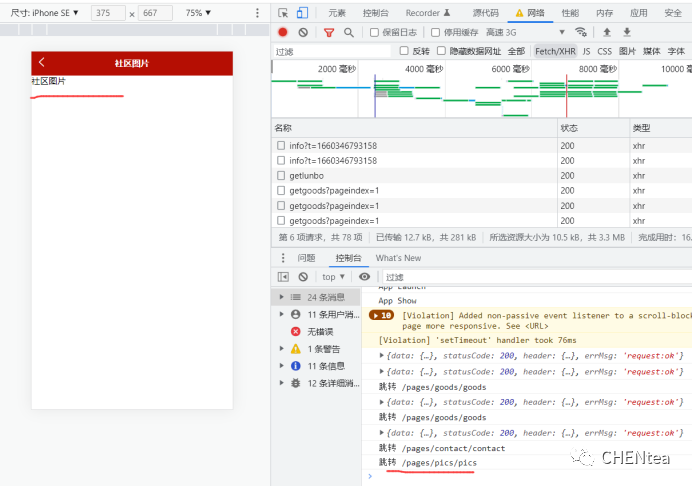The height and width of the screenshot is (486, 693).
Task: Filter requests by CSS type
Action: click(x=604, y=51)
